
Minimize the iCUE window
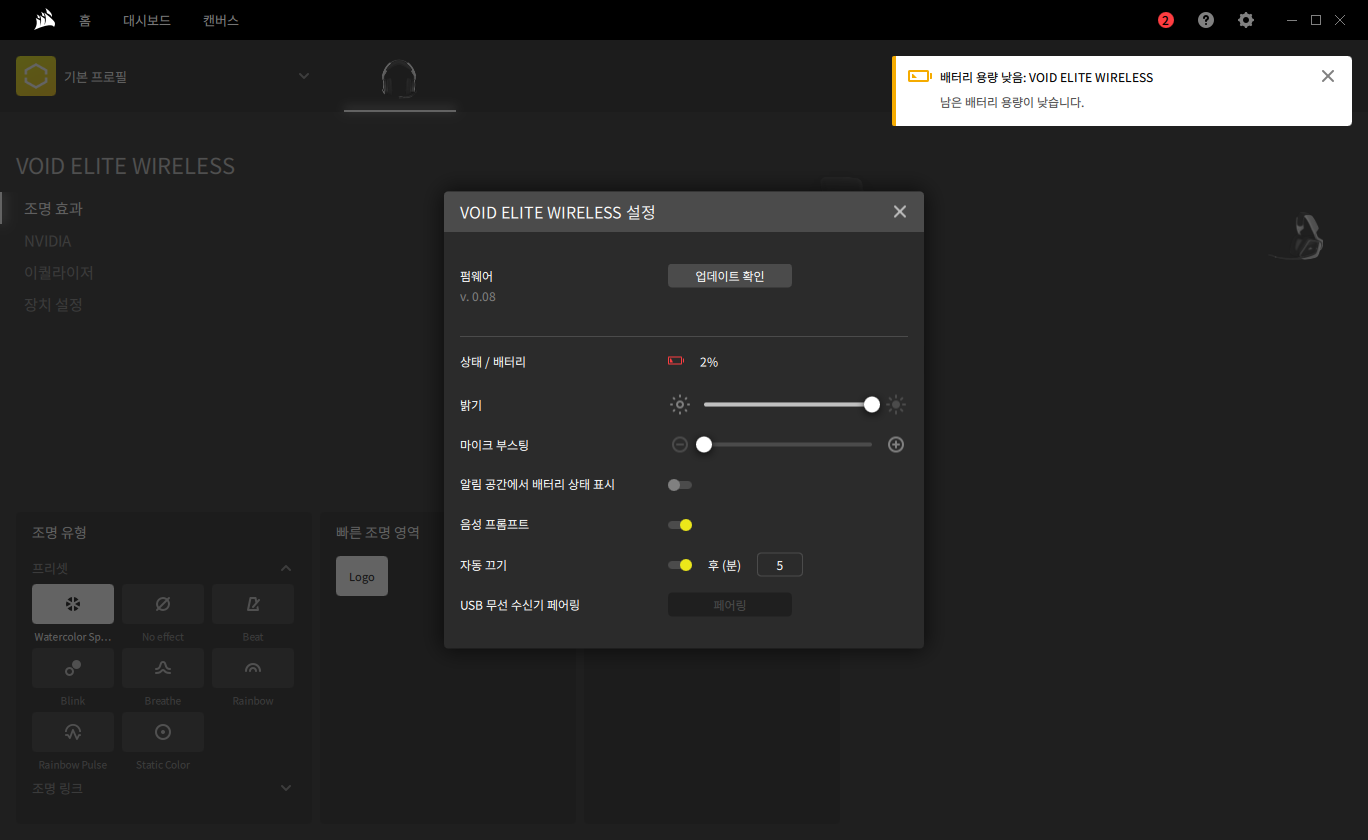(1293, 20)
